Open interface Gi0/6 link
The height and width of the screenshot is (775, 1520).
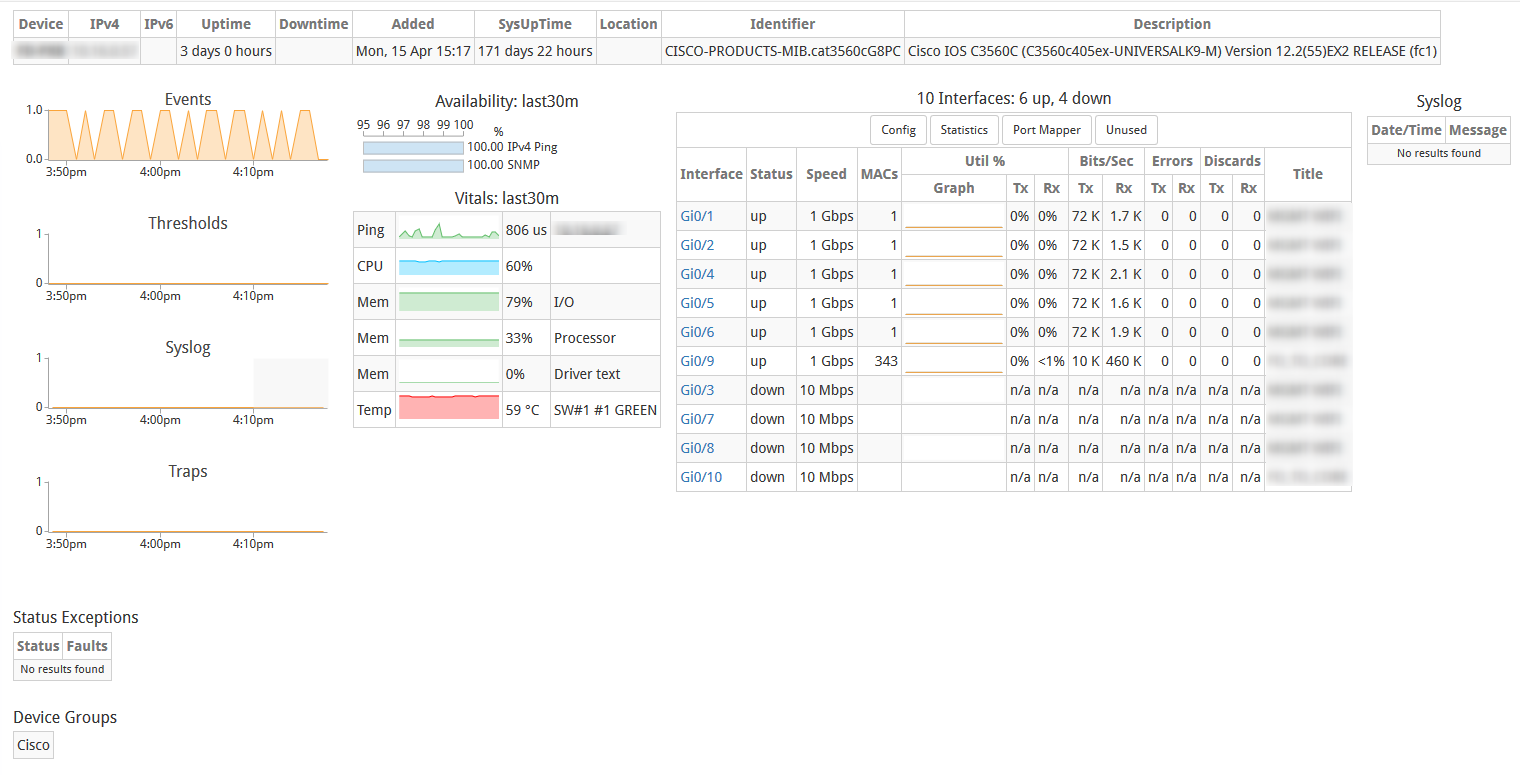697,332
